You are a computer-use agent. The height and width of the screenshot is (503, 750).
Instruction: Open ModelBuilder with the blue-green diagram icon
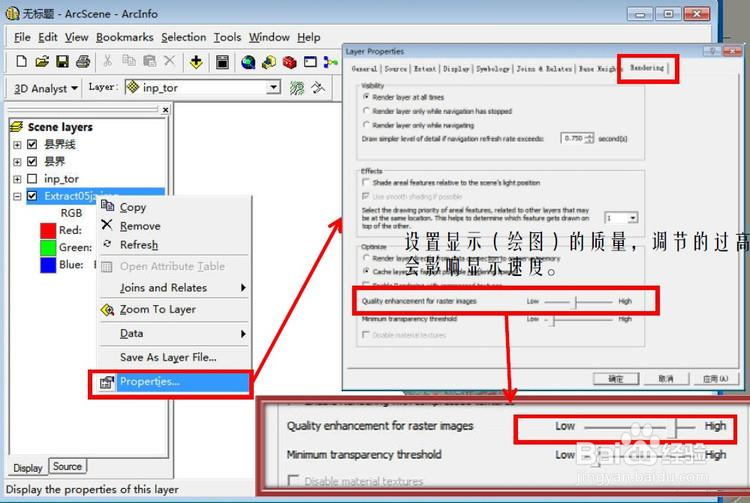[330, 62]
